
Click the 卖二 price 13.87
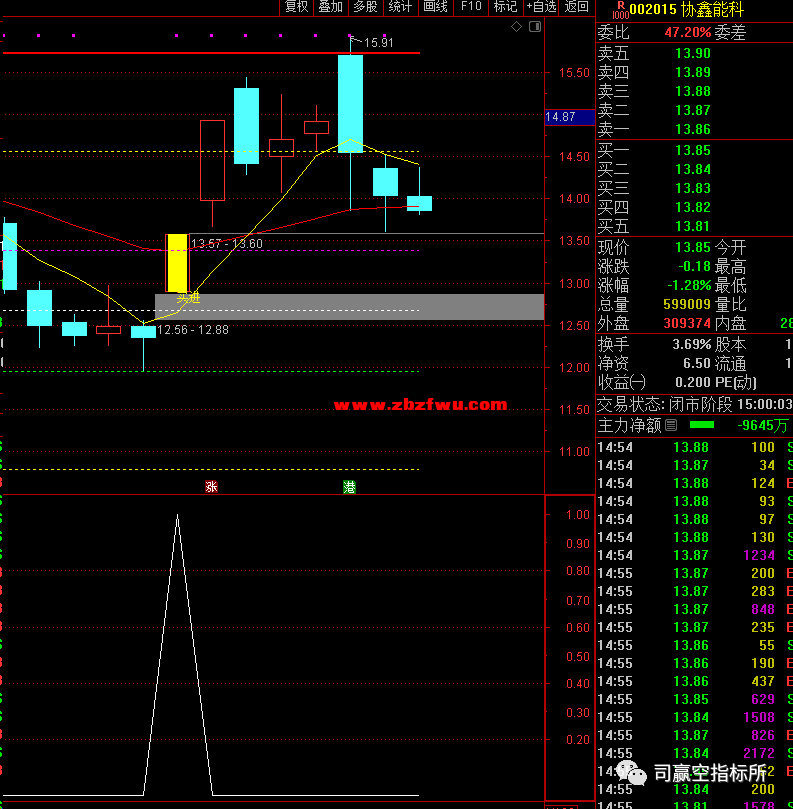pyautogui.click(x=693, y=110)
